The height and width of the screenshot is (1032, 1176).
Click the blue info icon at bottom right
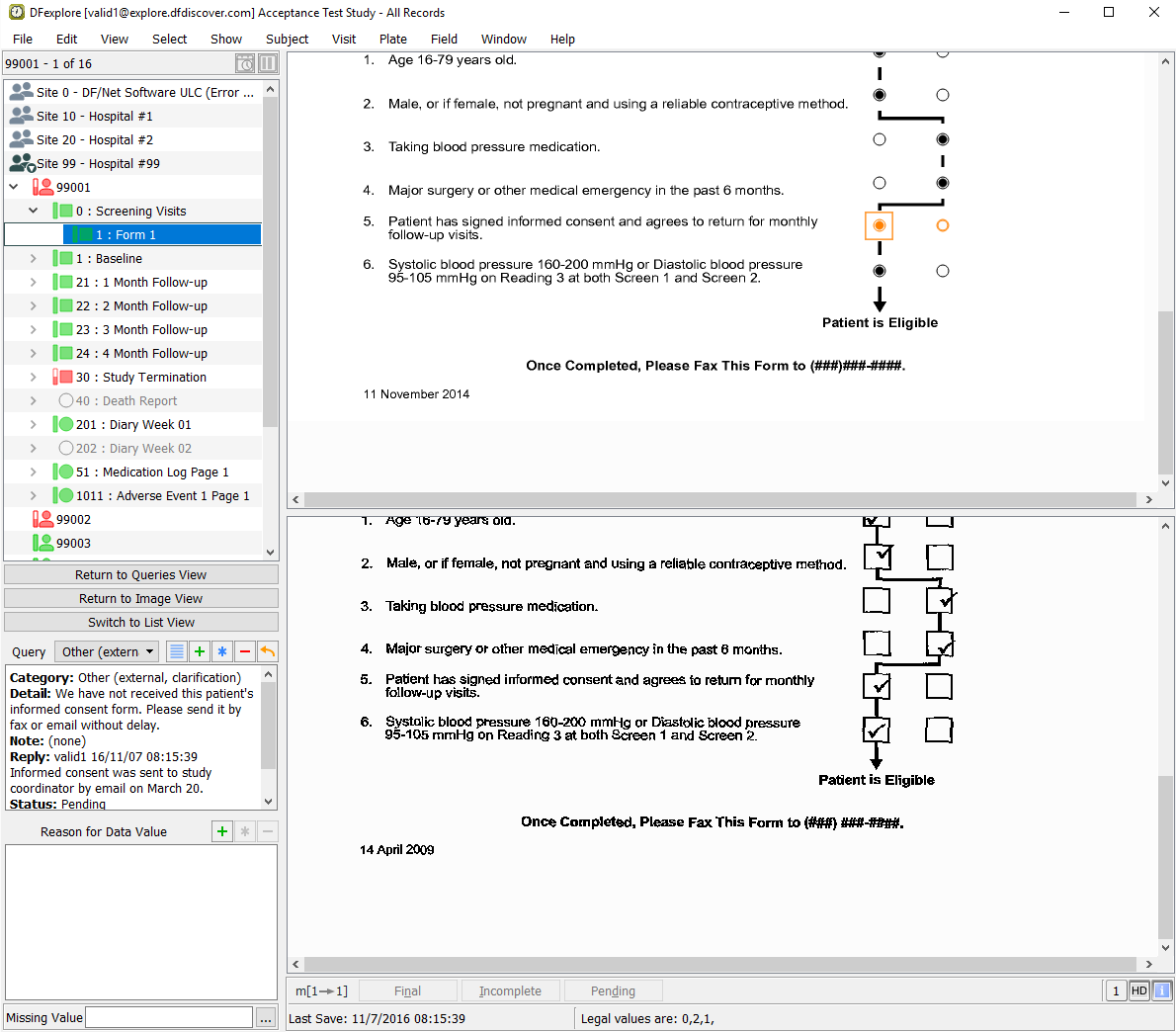pos(1162,990)
